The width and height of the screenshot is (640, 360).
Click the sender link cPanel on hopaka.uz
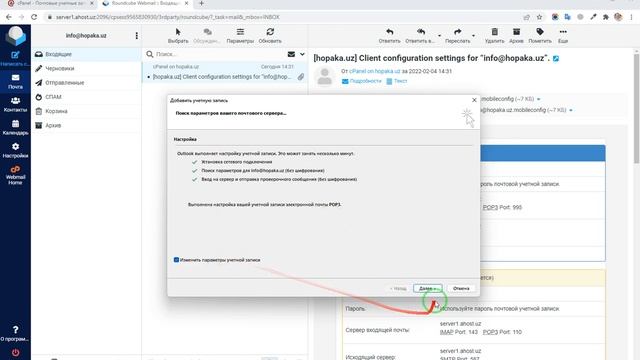(x=375, y=71)
